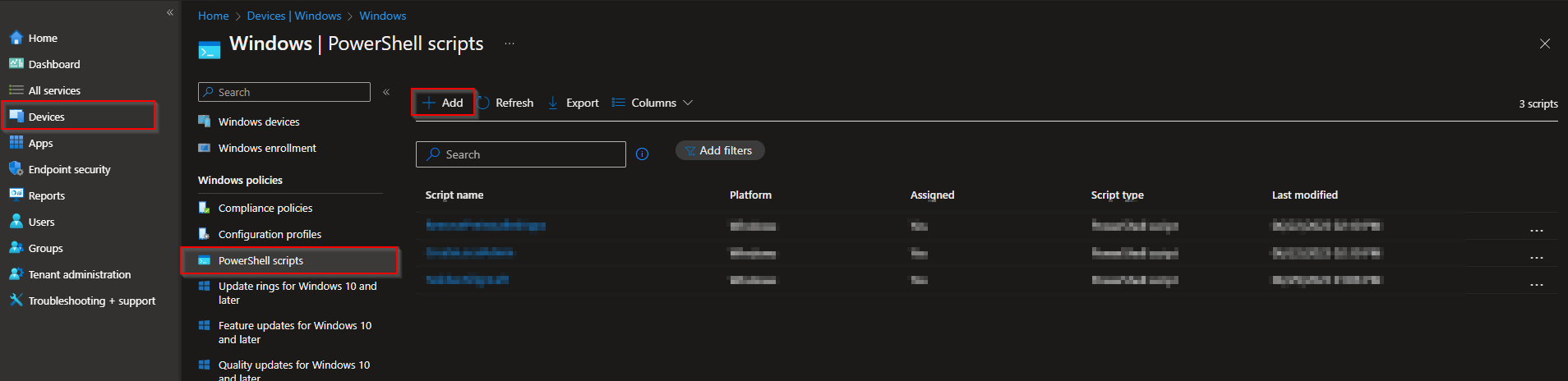Viewport: 1568px width, 381px height.
Task: Sort by Last modified column header
Action: (1305, 195)
